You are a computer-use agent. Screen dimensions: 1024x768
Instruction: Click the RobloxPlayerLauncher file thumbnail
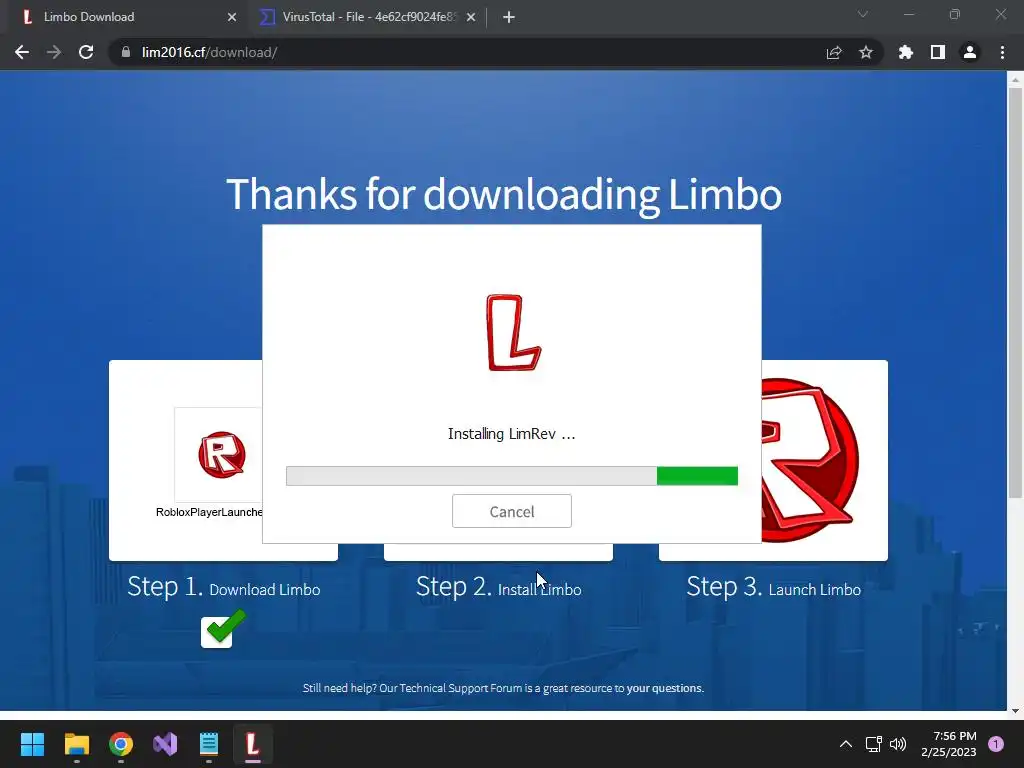[218, 455]
